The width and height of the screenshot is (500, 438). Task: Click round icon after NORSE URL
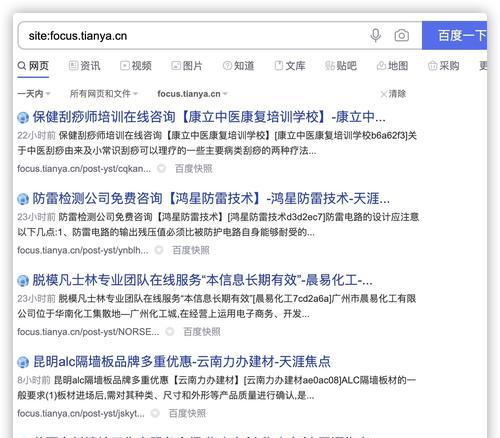point(170,332)
